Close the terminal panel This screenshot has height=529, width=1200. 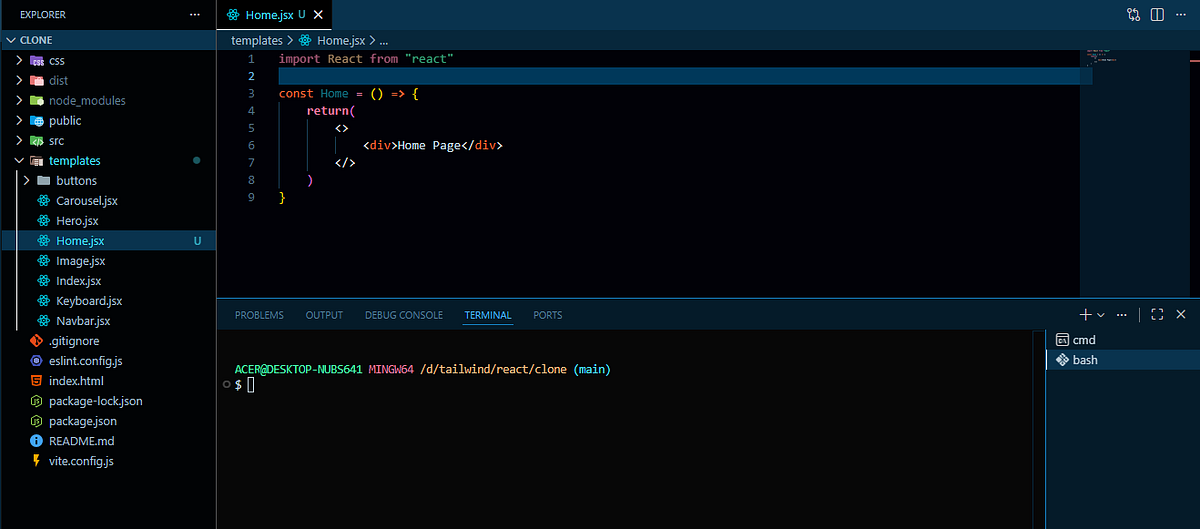1181,314
